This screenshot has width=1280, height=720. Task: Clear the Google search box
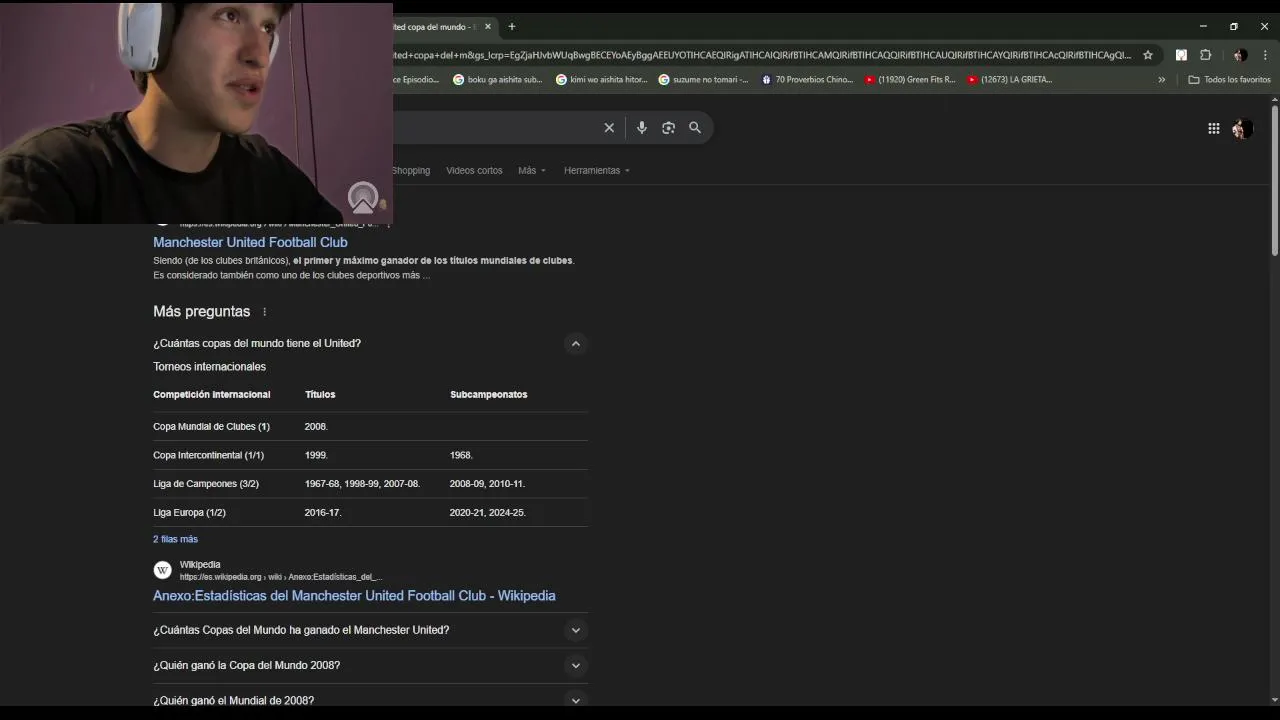[x=609, y=128]
